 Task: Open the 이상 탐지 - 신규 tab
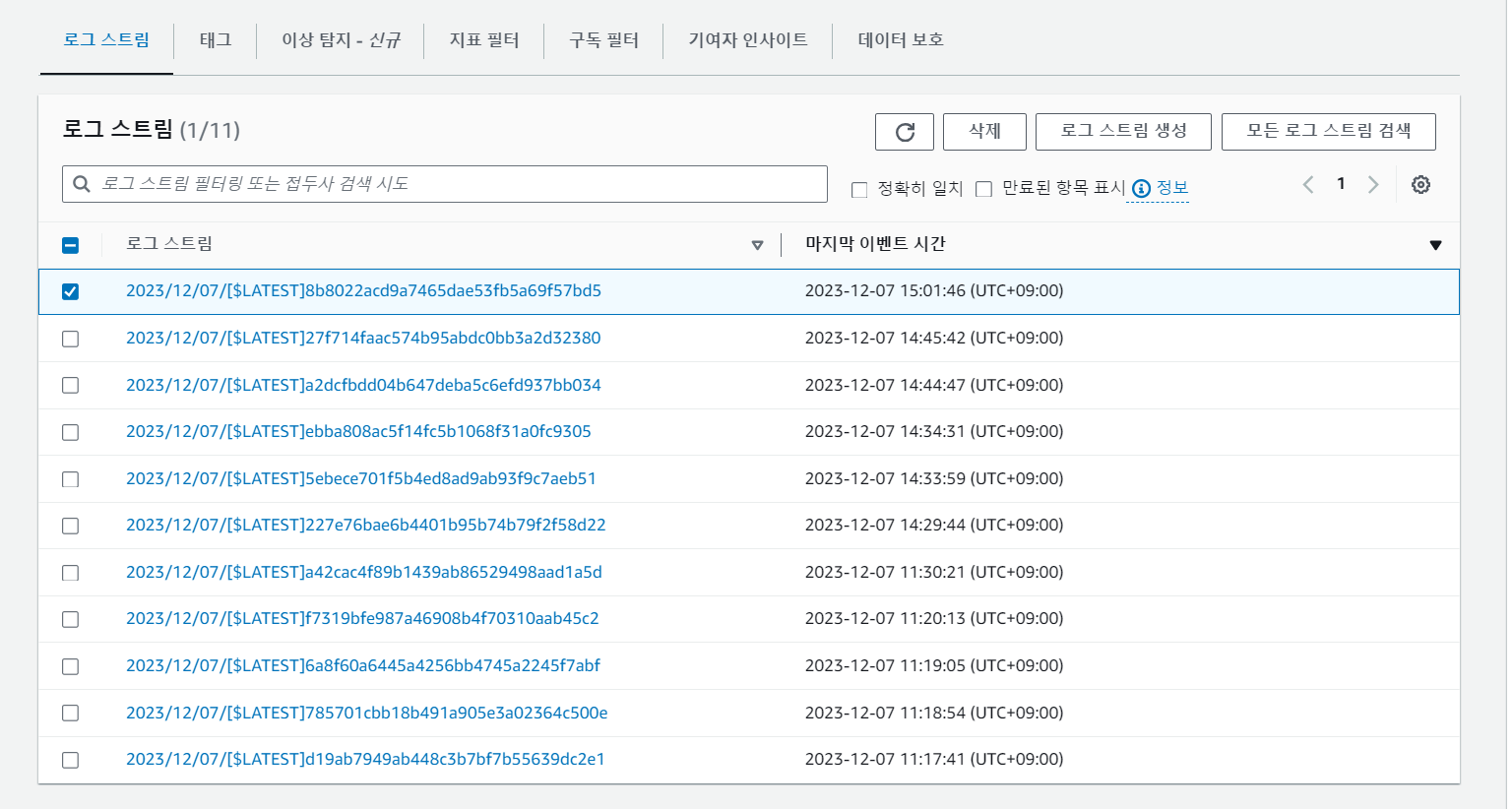pos(341,39)
